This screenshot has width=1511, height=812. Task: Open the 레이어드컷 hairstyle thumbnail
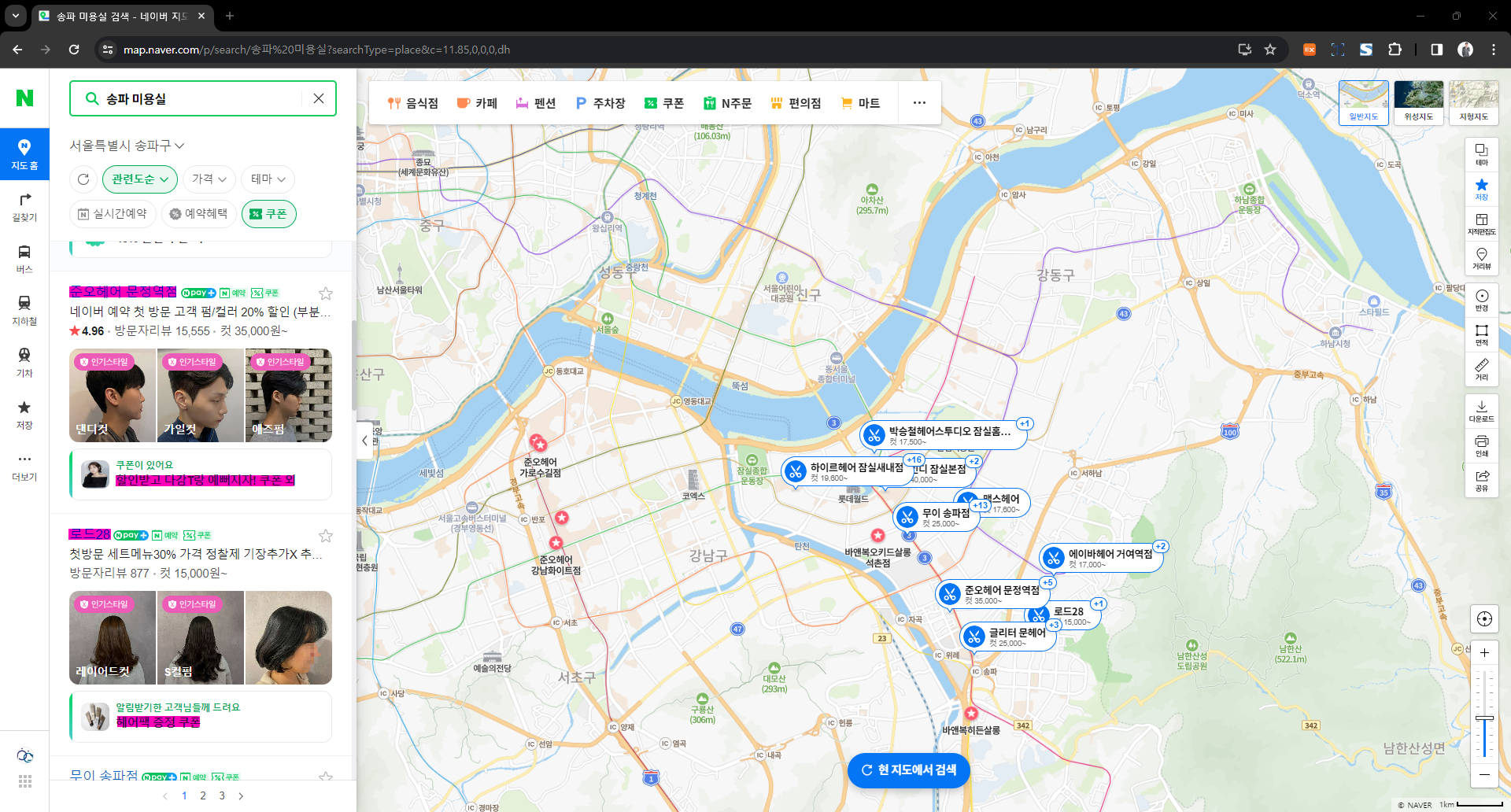[x=113, y=637]
